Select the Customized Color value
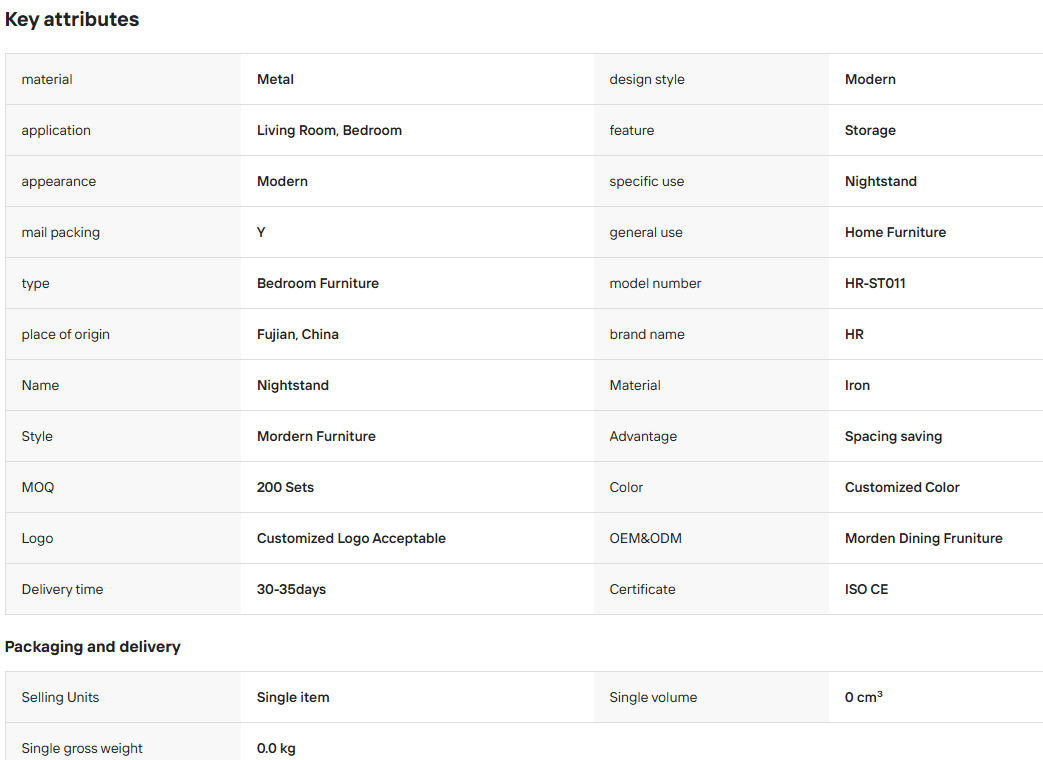1043x760 pixels. pyautogui.click(x=902, y=487)
